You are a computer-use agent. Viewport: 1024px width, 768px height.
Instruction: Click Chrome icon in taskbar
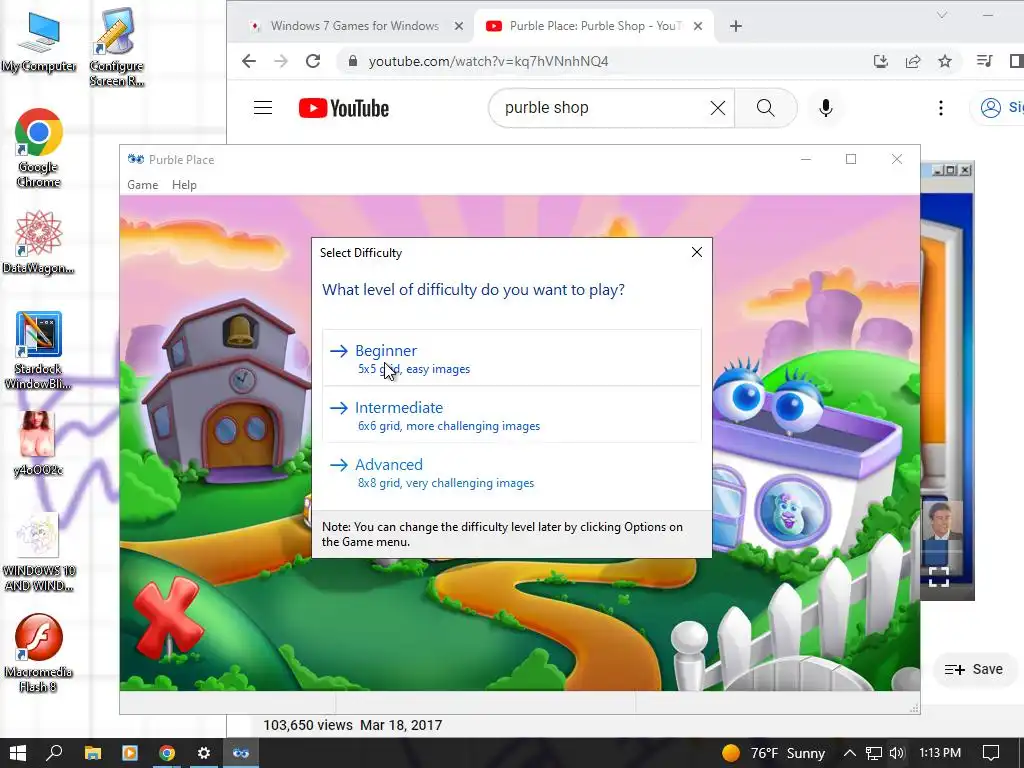pyautogui.click(x=167, y=753)
